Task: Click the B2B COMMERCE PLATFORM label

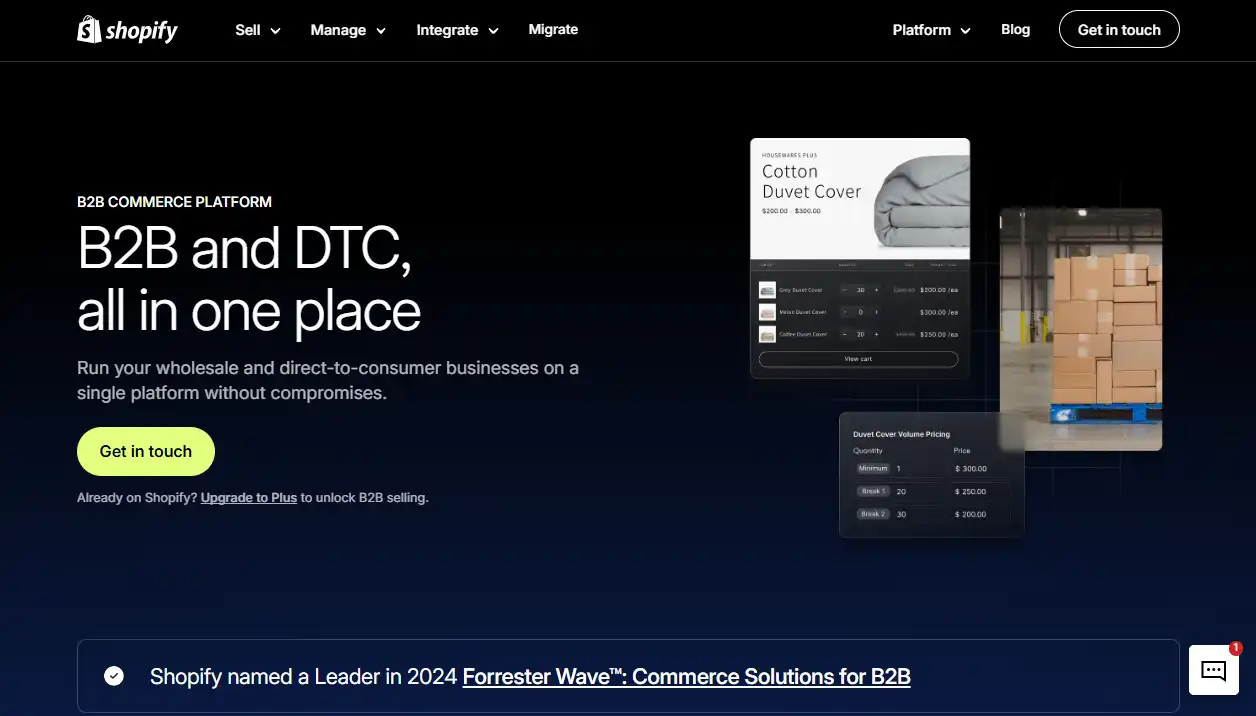Action: coord(174,201)
